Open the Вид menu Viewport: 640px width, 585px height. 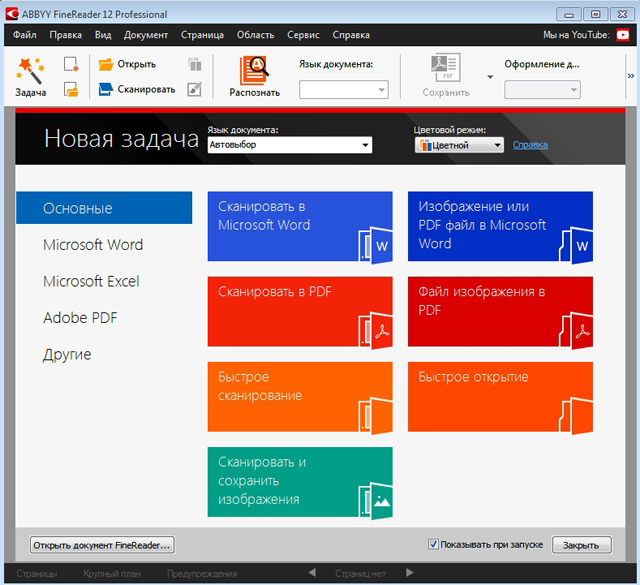103,35
